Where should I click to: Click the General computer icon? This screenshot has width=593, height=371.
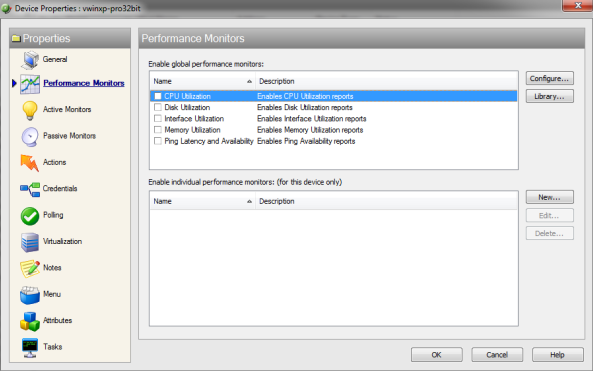[30, 60]
